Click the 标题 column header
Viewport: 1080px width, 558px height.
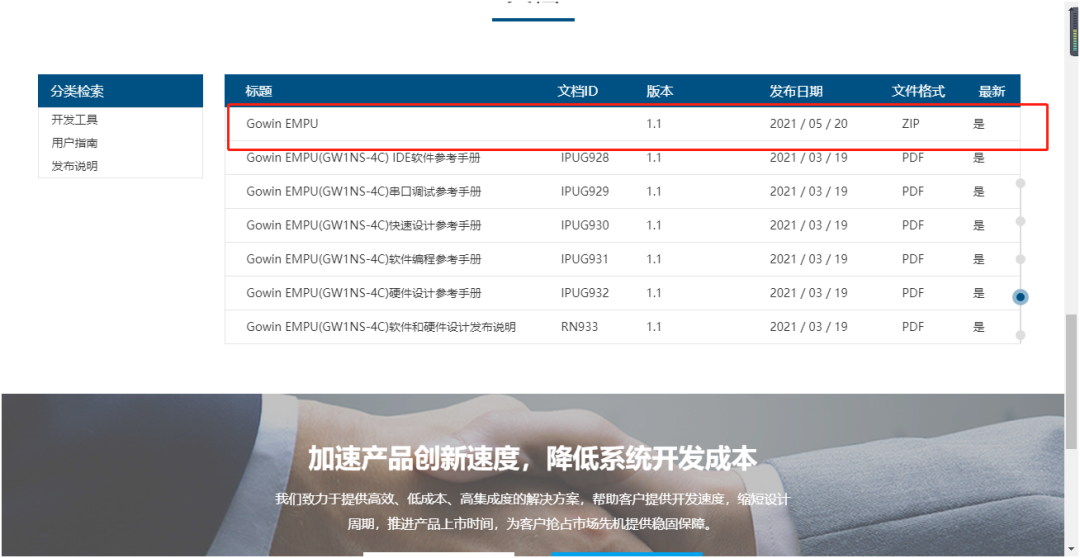[259, 91]
